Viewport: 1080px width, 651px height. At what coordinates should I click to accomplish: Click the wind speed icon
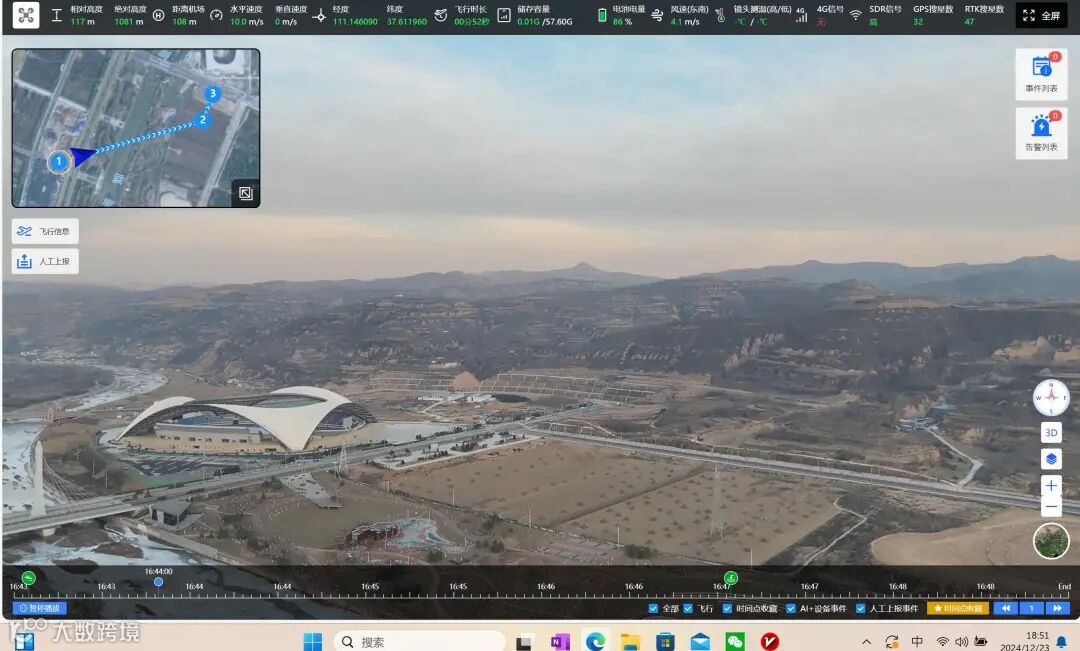[657, 15]
